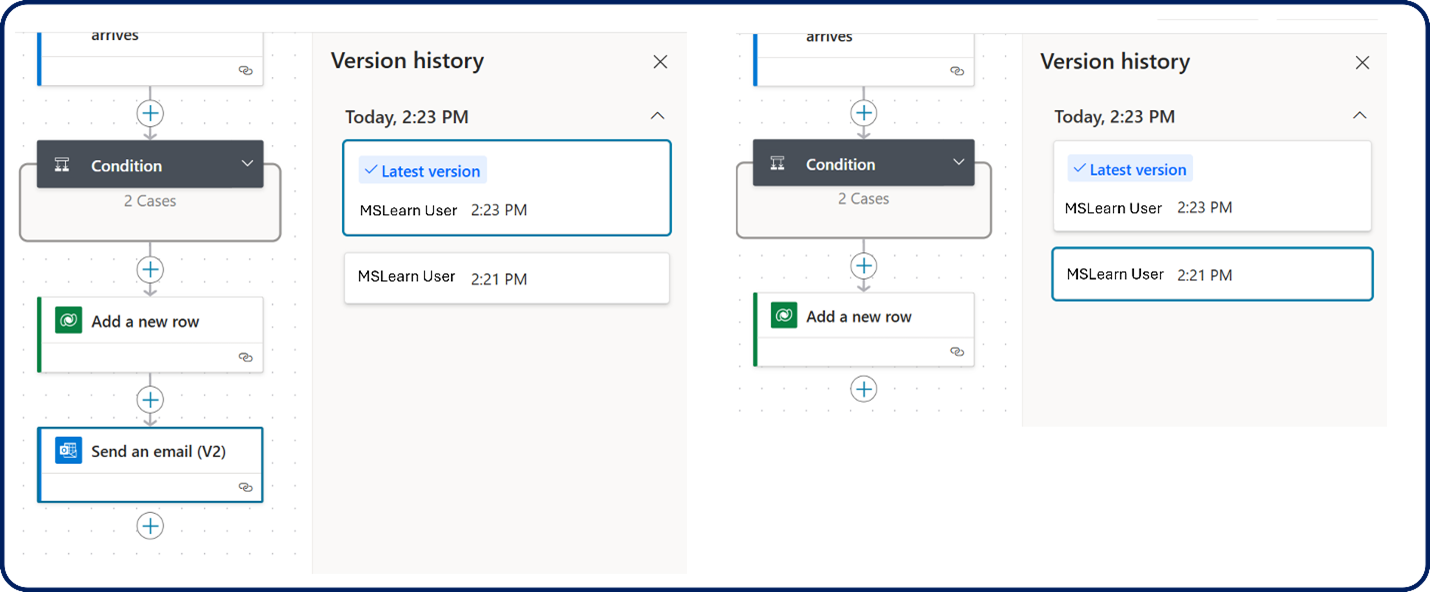Click the Dataverse icon on right pane's Add a new row
1430x592 pixels.
pos(784,316)
